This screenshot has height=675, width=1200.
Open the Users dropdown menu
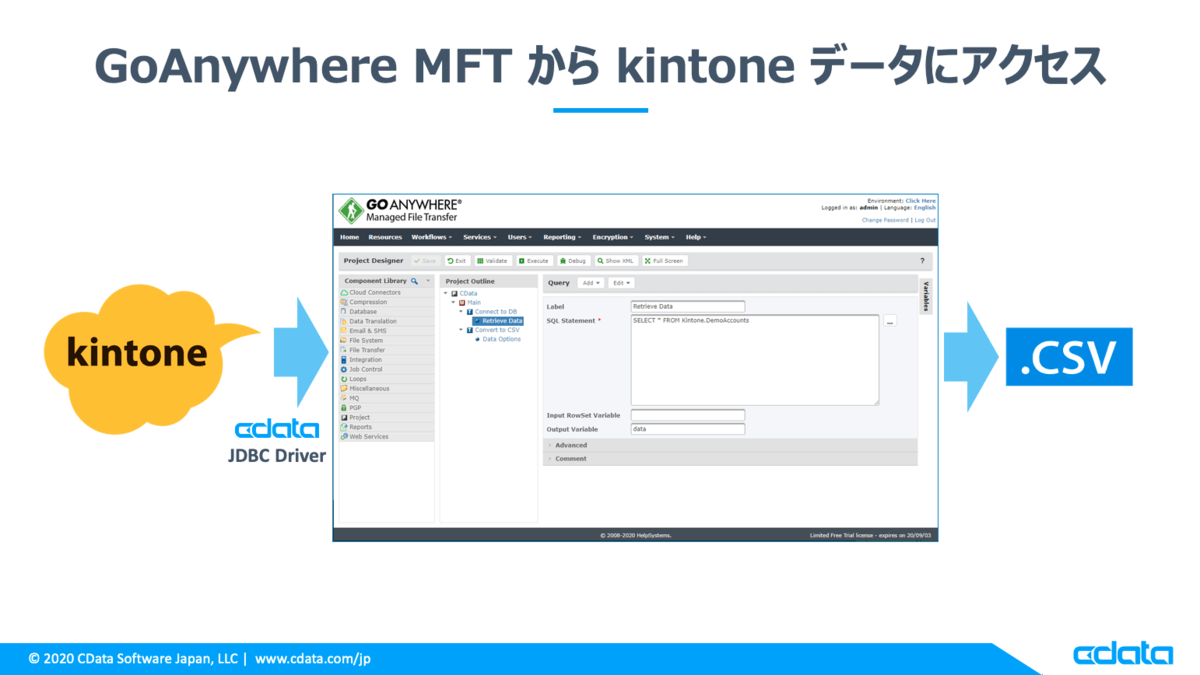(519, 237)
